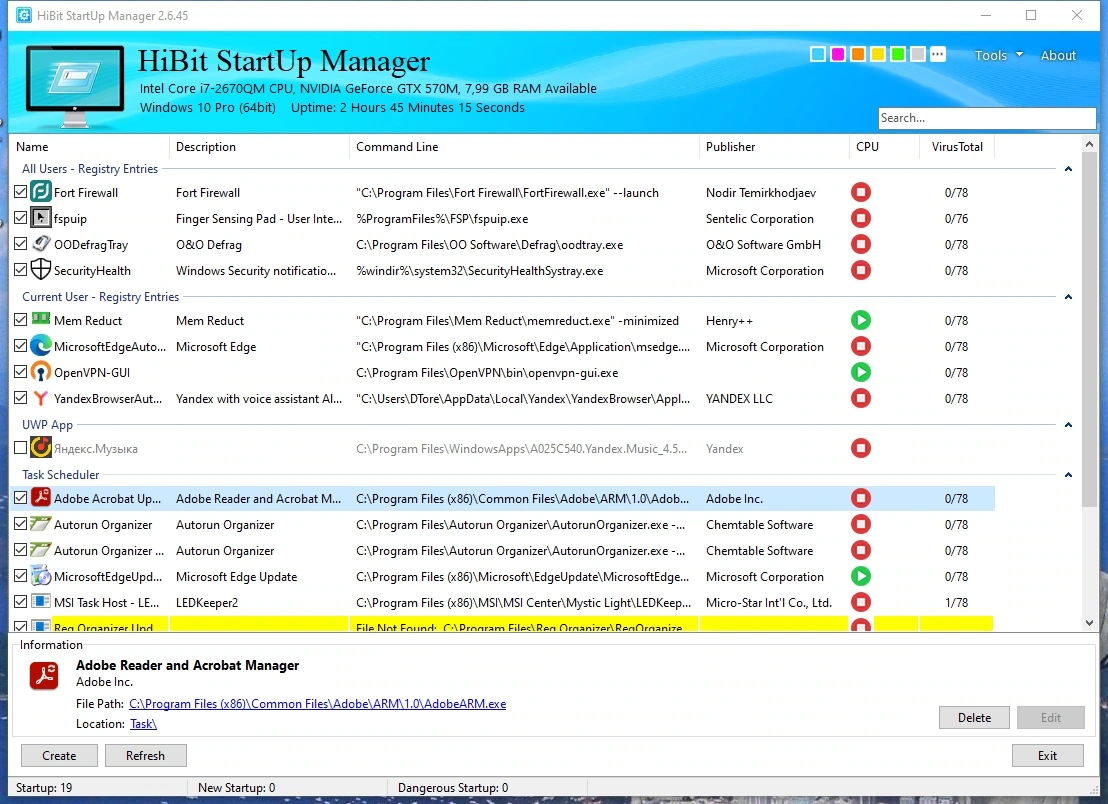Click the first Autorun Organizer row icon
The image size is (1108, 804).
[x=41, y=524]
